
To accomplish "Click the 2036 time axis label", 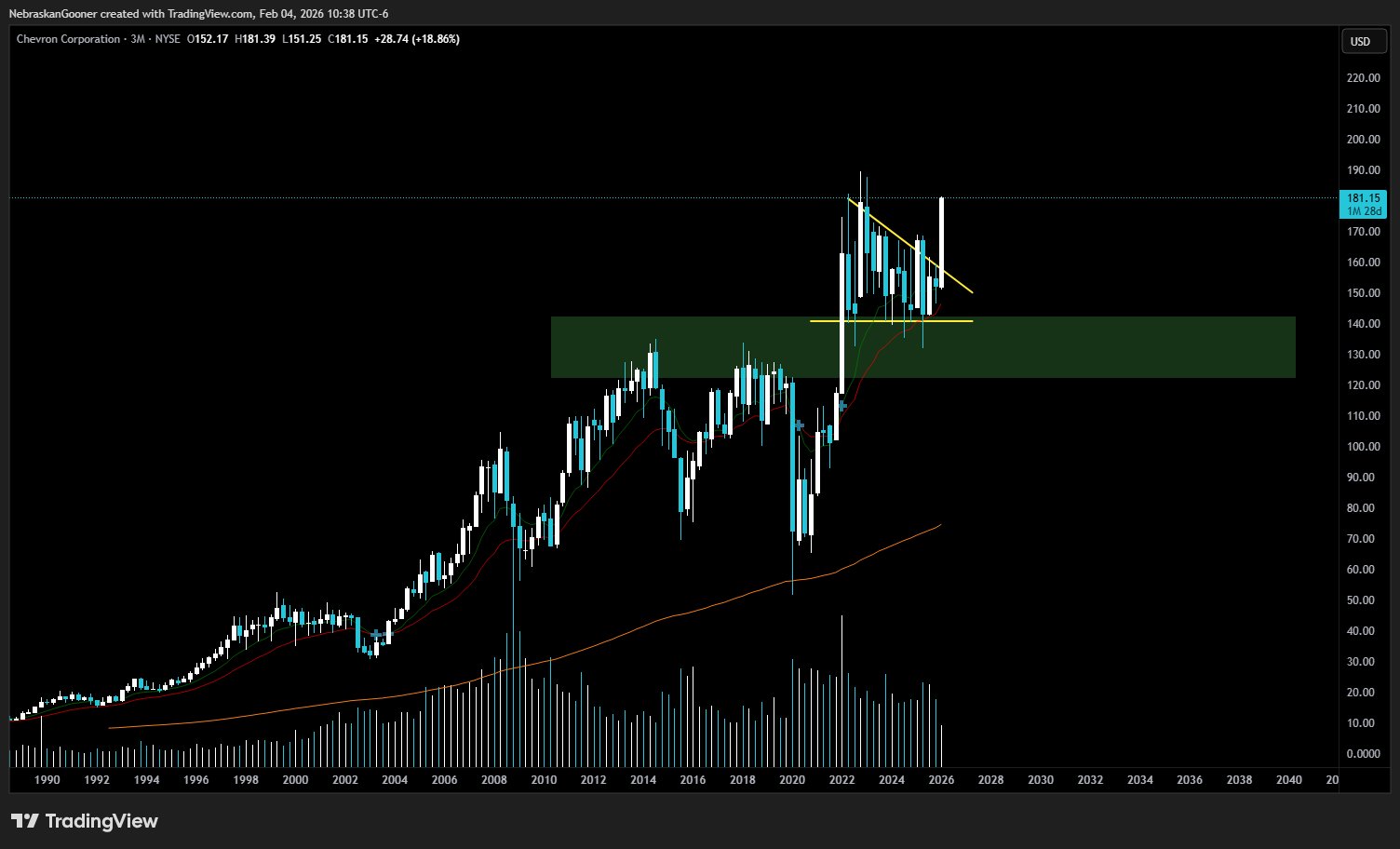I will 1190,780.
